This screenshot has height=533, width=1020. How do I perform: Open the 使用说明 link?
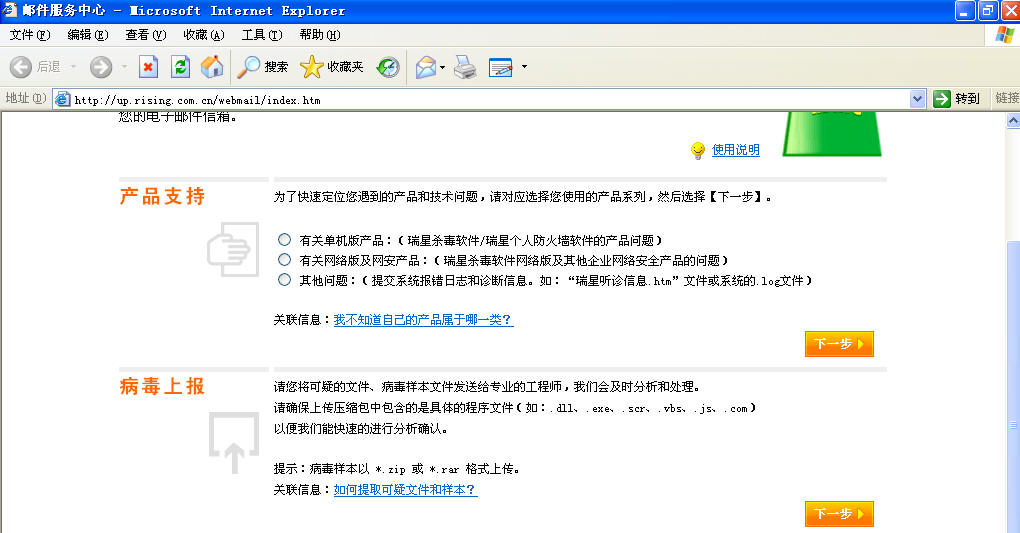[736, 150]
